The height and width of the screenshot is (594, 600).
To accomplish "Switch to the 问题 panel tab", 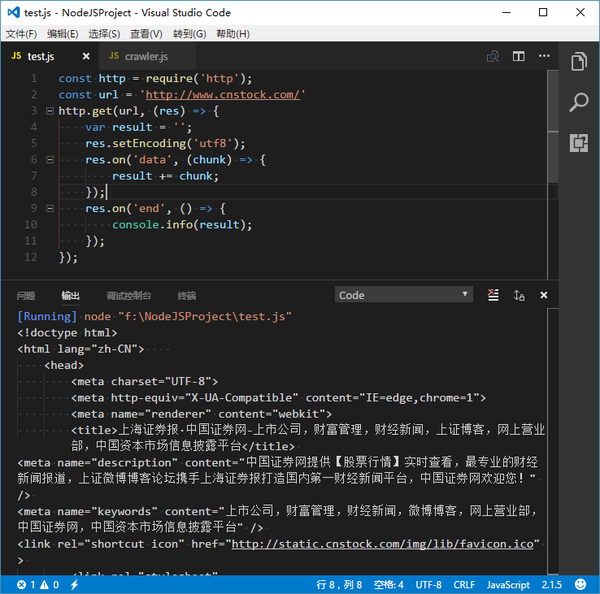I will [26, 295].
